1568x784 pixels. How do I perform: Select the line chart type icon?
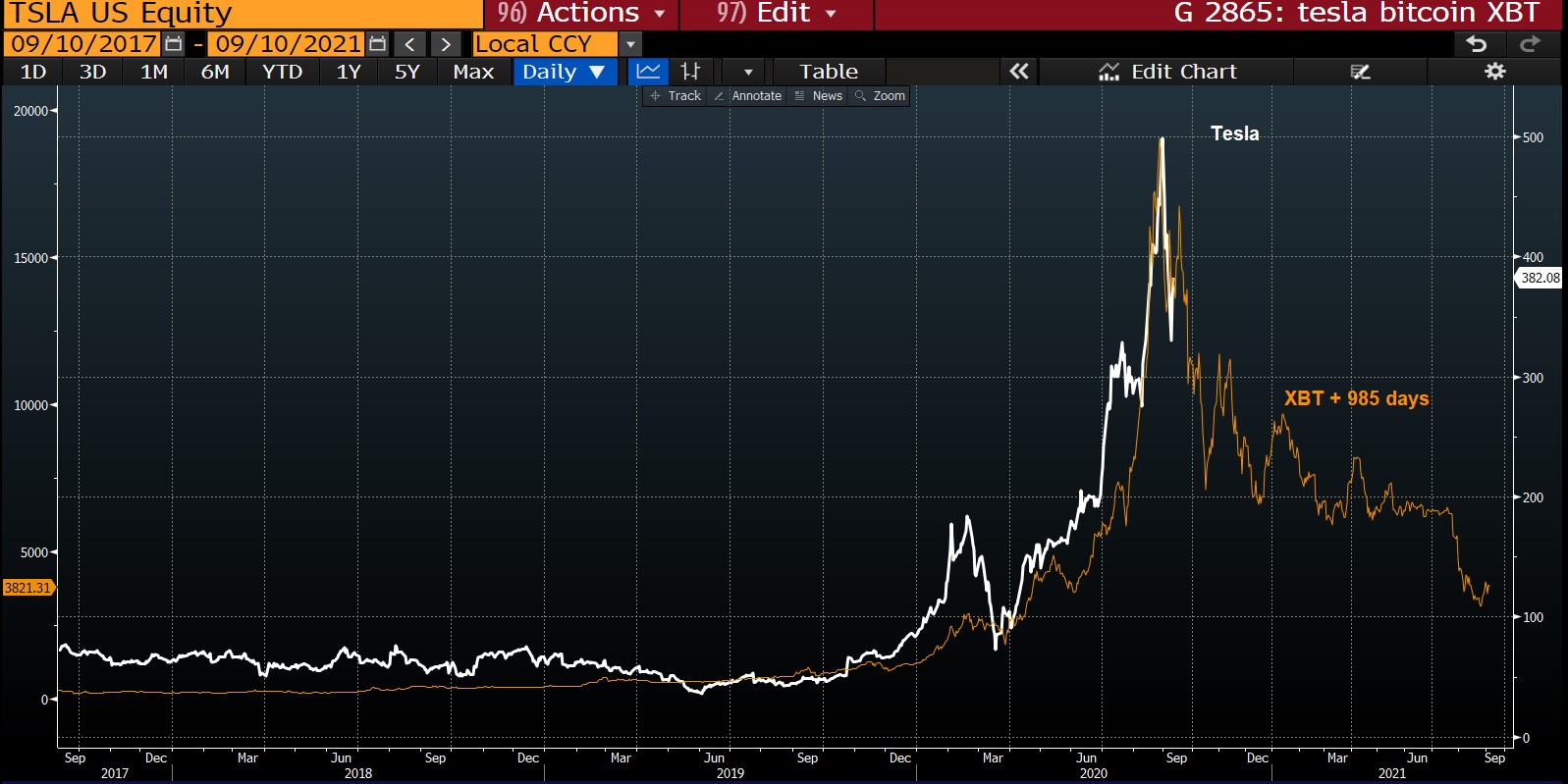[648, 72]
